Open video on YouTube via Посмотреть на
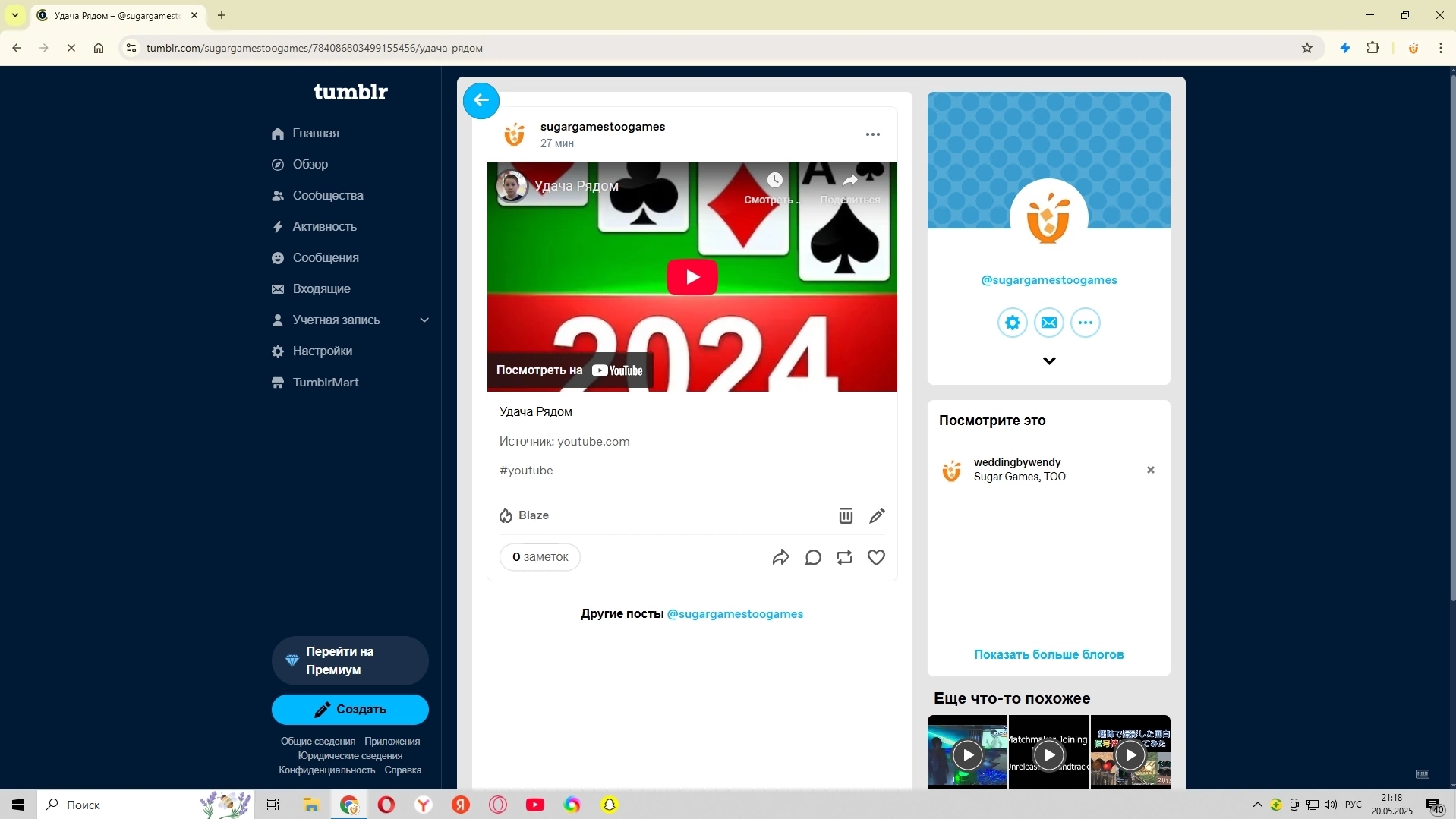This screenshot has height=819, width=1456. [x=569, y=370]
